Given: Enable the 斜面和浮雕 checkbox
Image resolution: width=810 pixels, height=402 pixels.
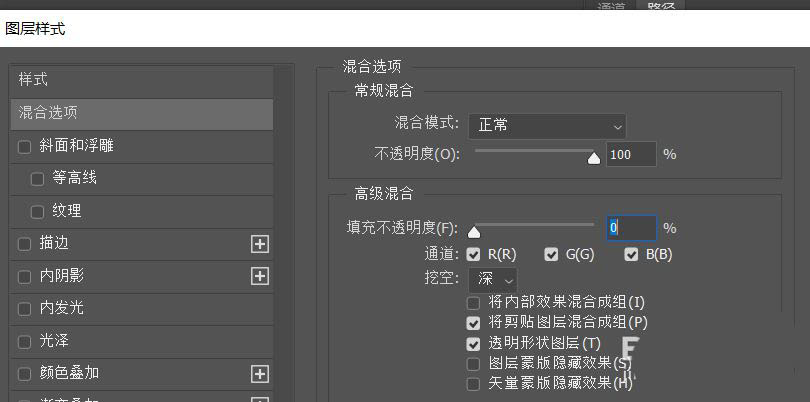Looking at the screenshot, I should (25, 147).
